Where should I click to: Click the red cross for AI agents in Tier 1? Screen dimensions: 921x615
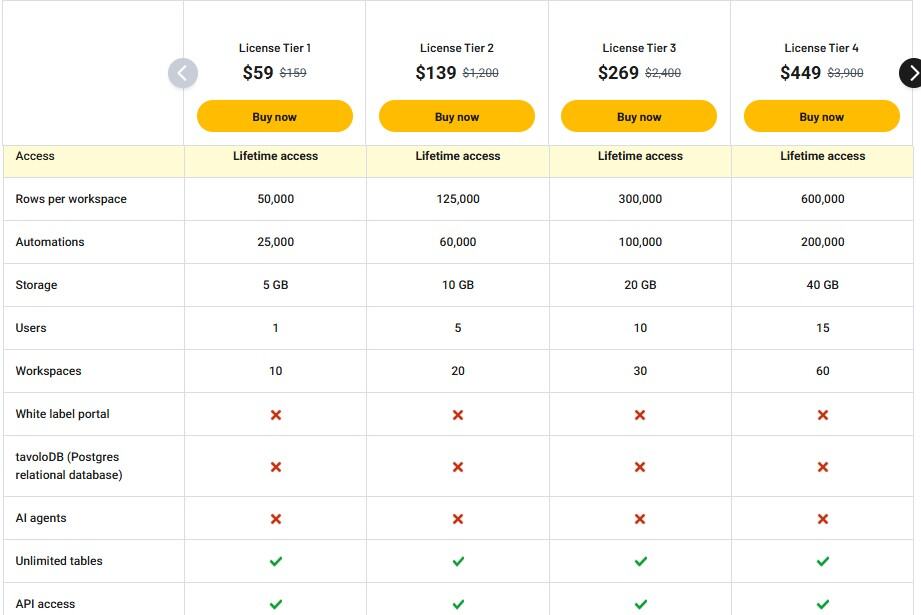[x=275, y=518]
